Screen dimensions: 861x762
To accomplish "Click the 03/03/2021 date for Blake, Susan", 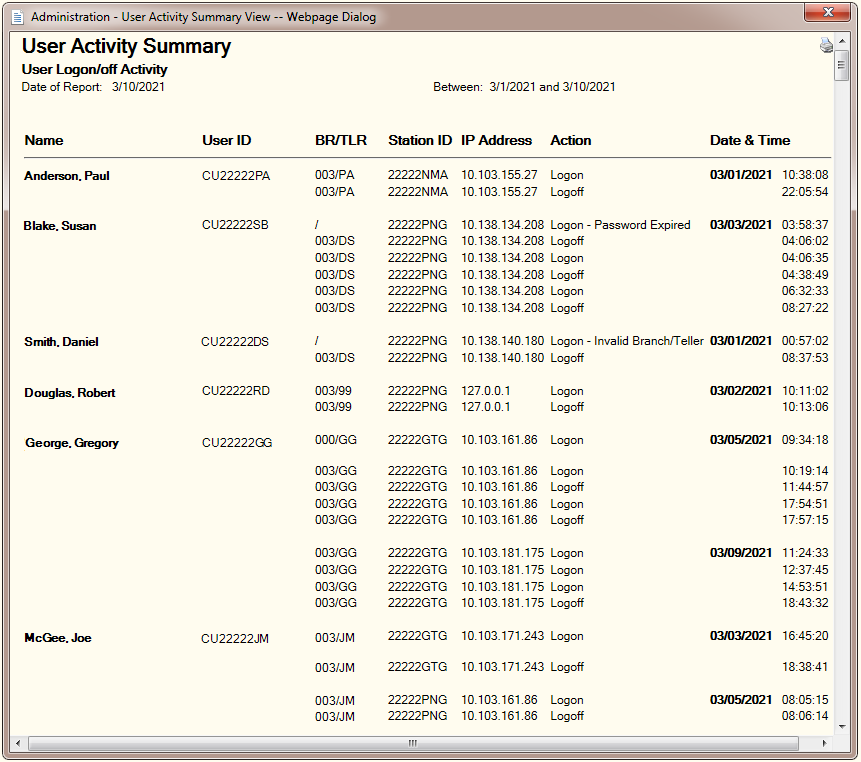I will coord(741,225).
